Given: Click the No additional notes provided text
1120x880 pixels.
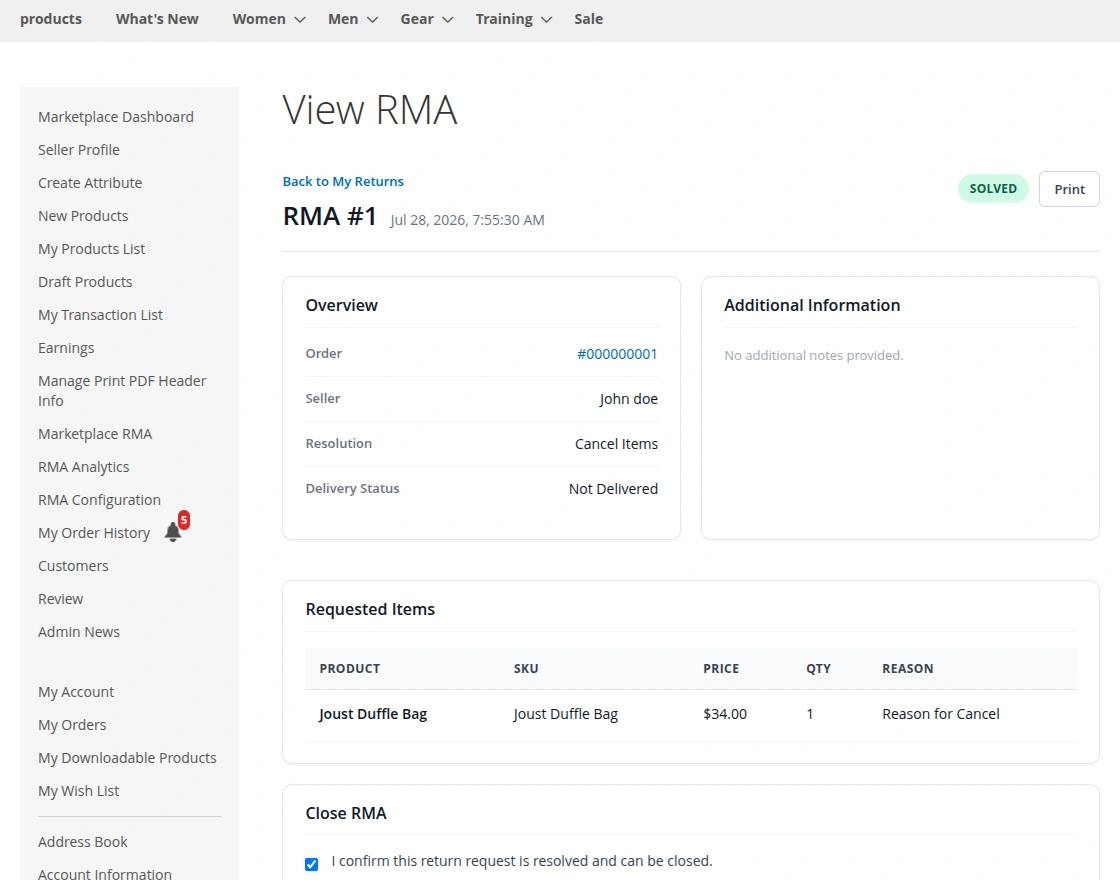Looking at the screenshot, I should [x=814, y=356].
